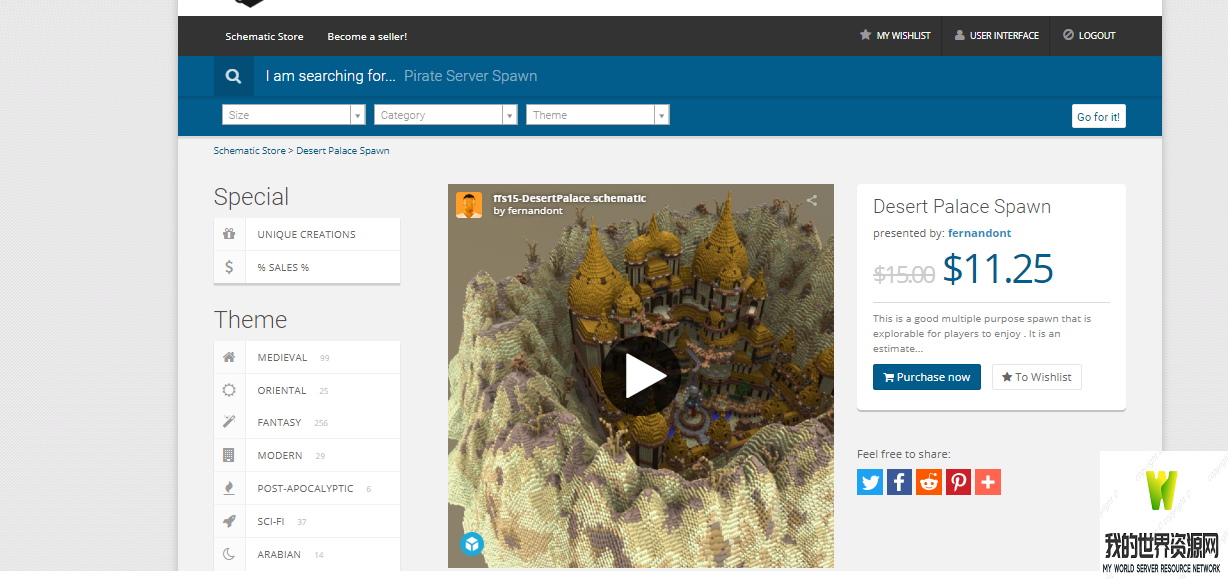Click ffs15-DesertPalace.schematic title in viewer
The height and width of the screenshot is (579, 1228).
(x=570, y=198)
